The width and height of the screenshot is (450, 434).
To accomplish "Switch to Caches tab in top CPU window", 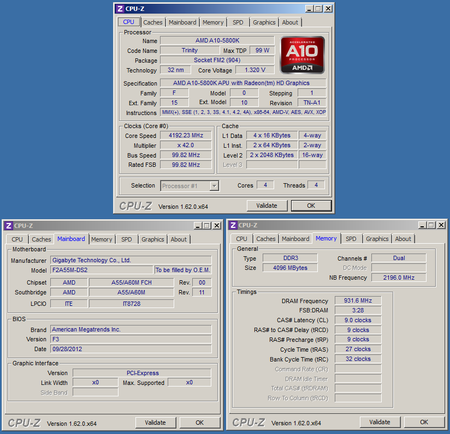I will coord(153,22).
